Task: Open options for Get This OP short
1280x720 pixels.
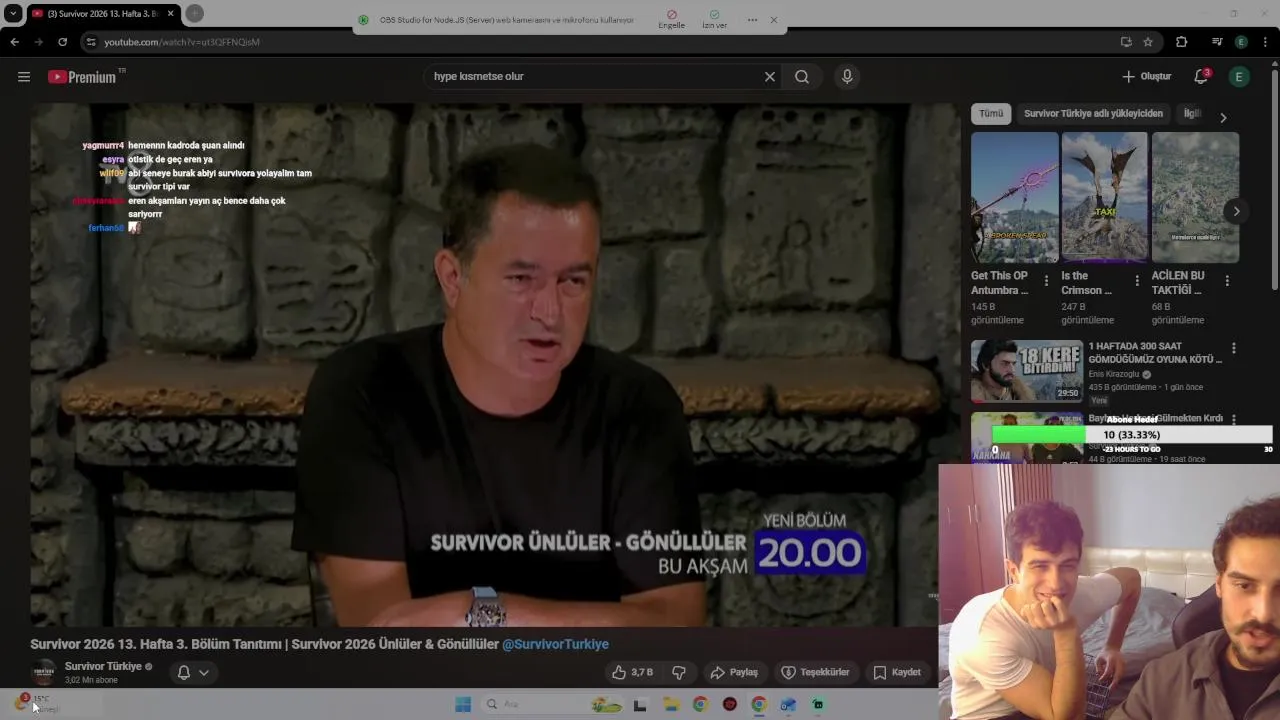Action: click(x=1046, y=281)
